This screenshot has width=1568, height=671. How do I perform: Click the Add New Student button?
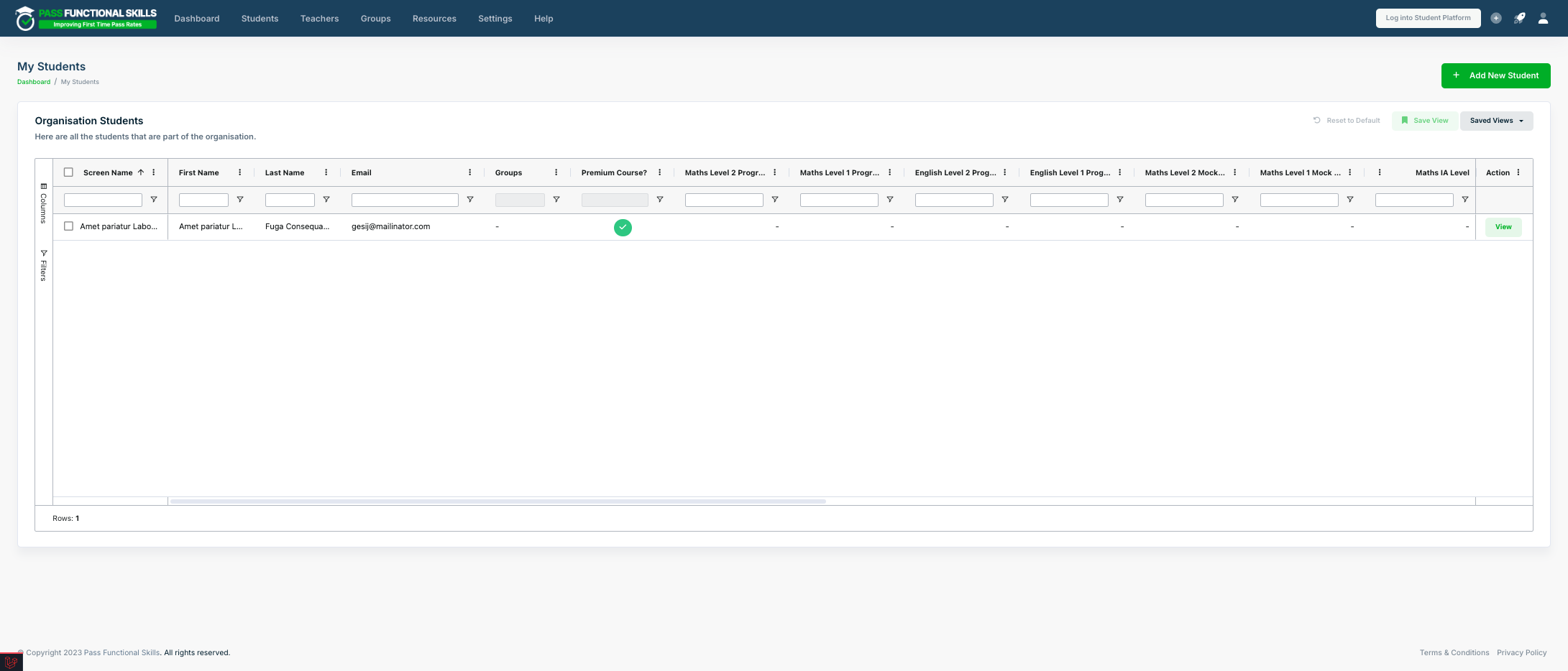[x=1495, y=75]
